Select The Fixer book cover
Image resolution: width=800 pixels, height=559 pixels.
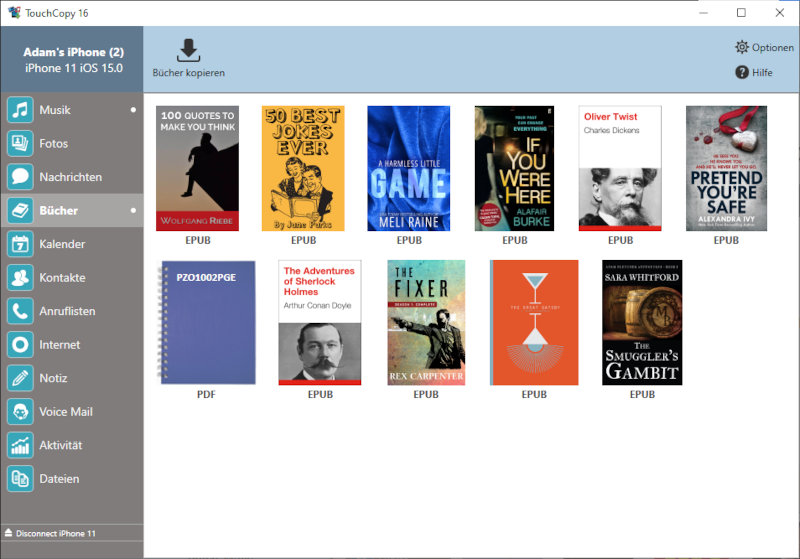(x=426, y=322)
